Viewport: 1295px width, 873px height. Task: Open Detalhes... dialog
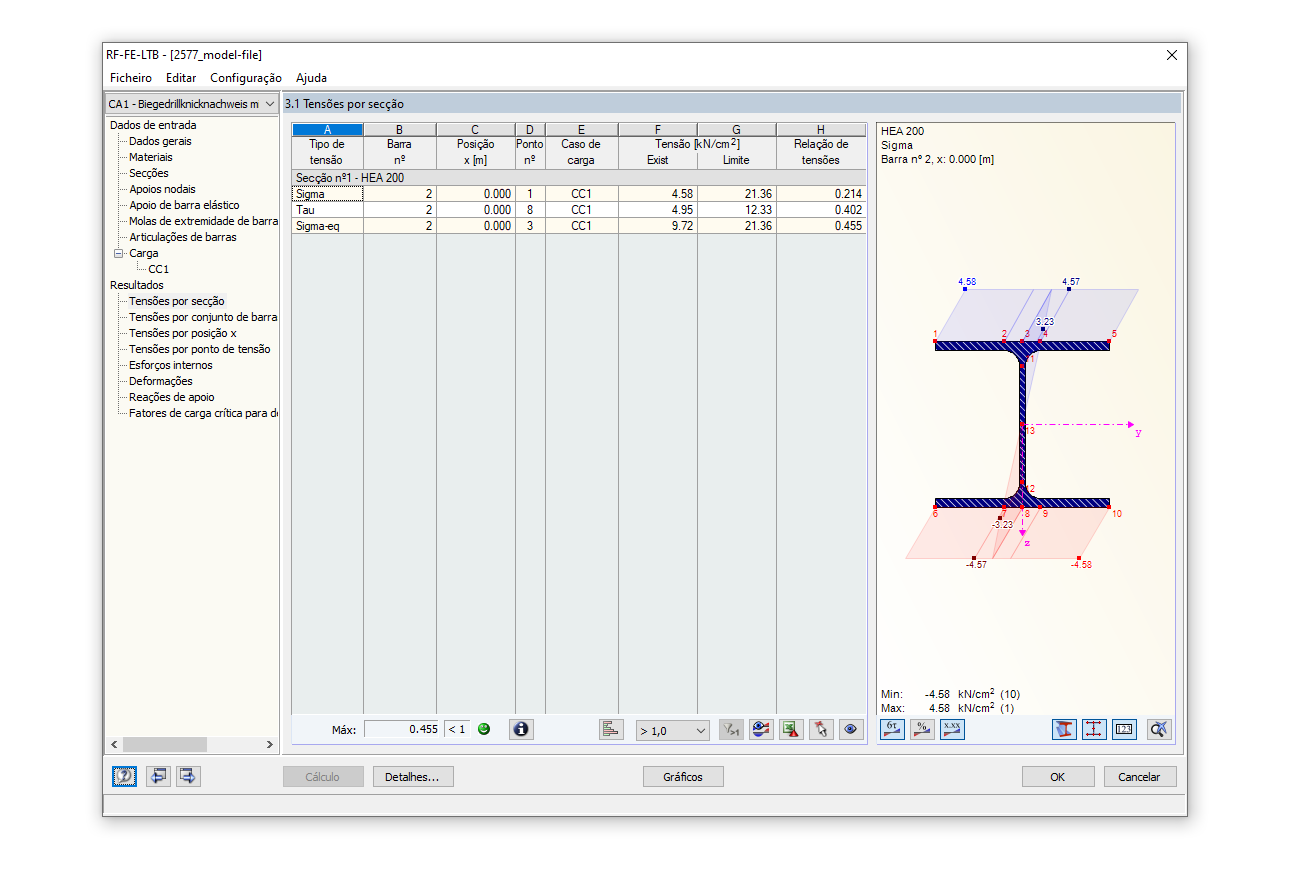pos(412,777)
